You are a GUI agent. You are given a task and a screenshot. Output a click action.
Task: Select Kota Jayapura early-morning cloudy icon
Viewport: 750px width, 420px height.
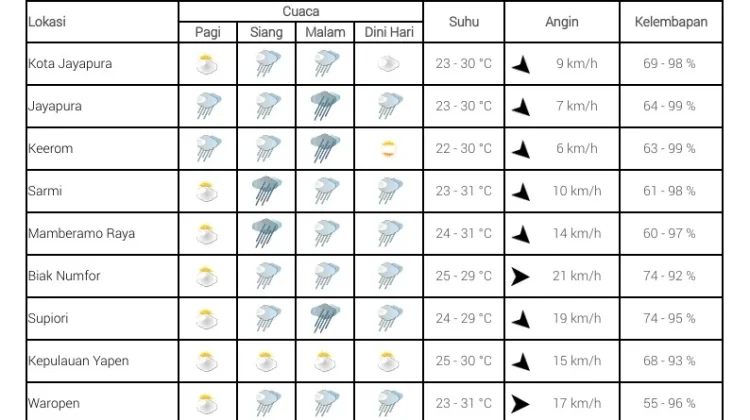pos(388,64)
